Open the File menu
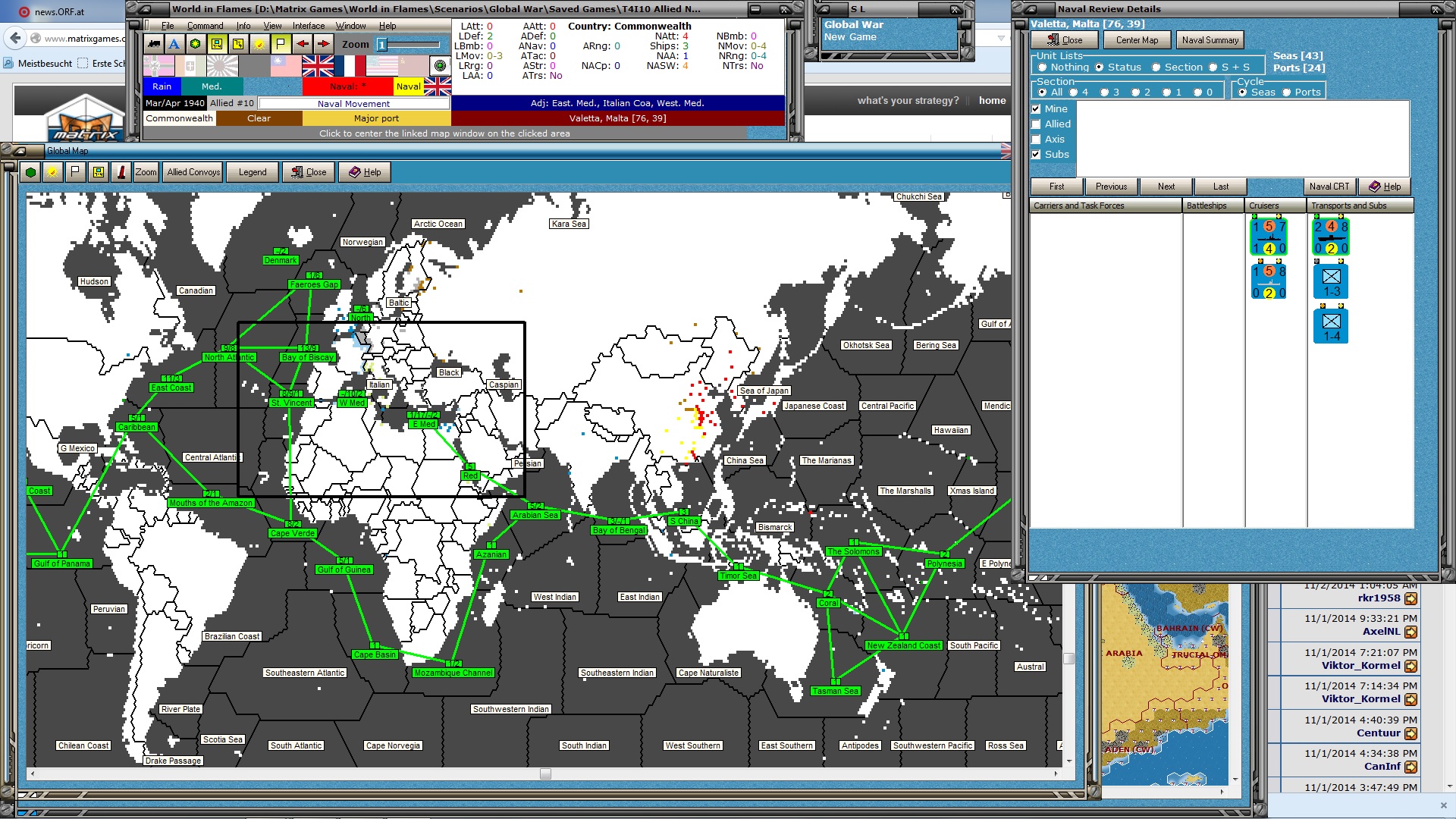The image size is (1456, 819). coord(168,26)
